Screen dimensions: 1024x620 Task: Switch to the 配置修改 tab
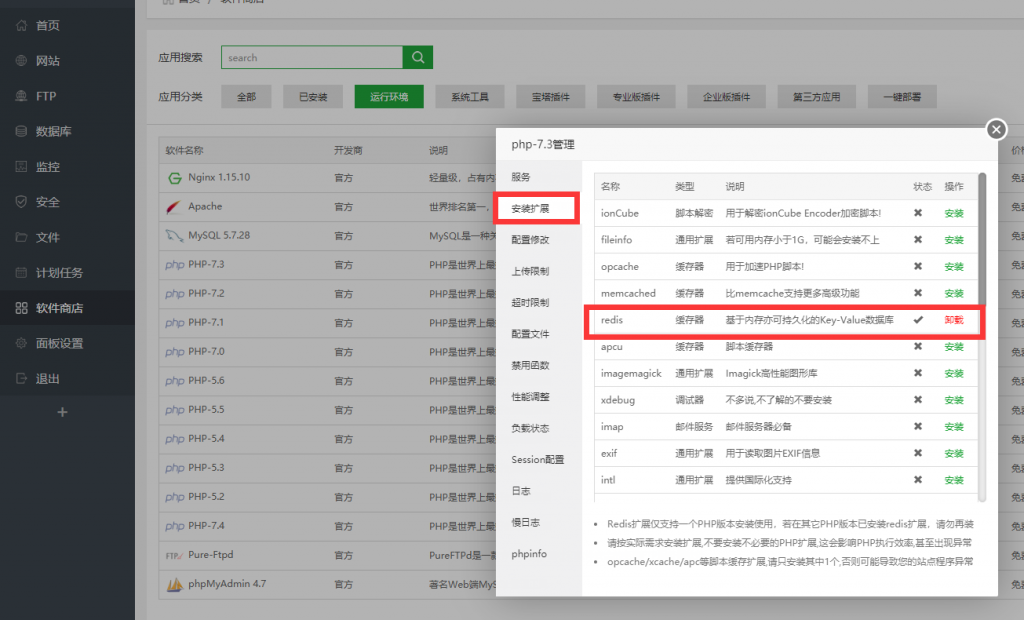click(x=530, y=240)
